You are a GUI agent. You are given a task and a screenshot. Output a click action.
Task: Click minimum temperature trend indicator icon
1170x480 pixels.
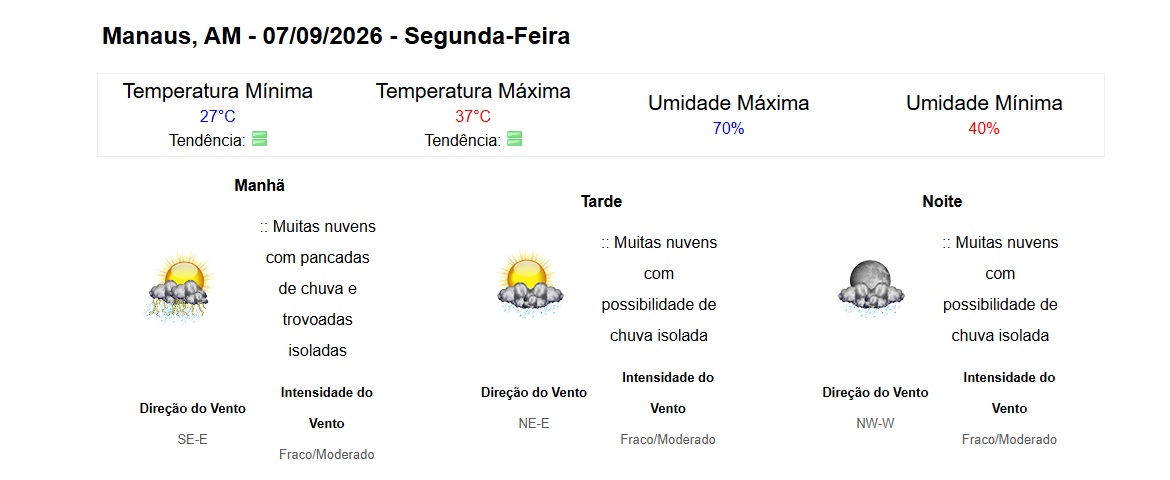(x=260, y=139)
